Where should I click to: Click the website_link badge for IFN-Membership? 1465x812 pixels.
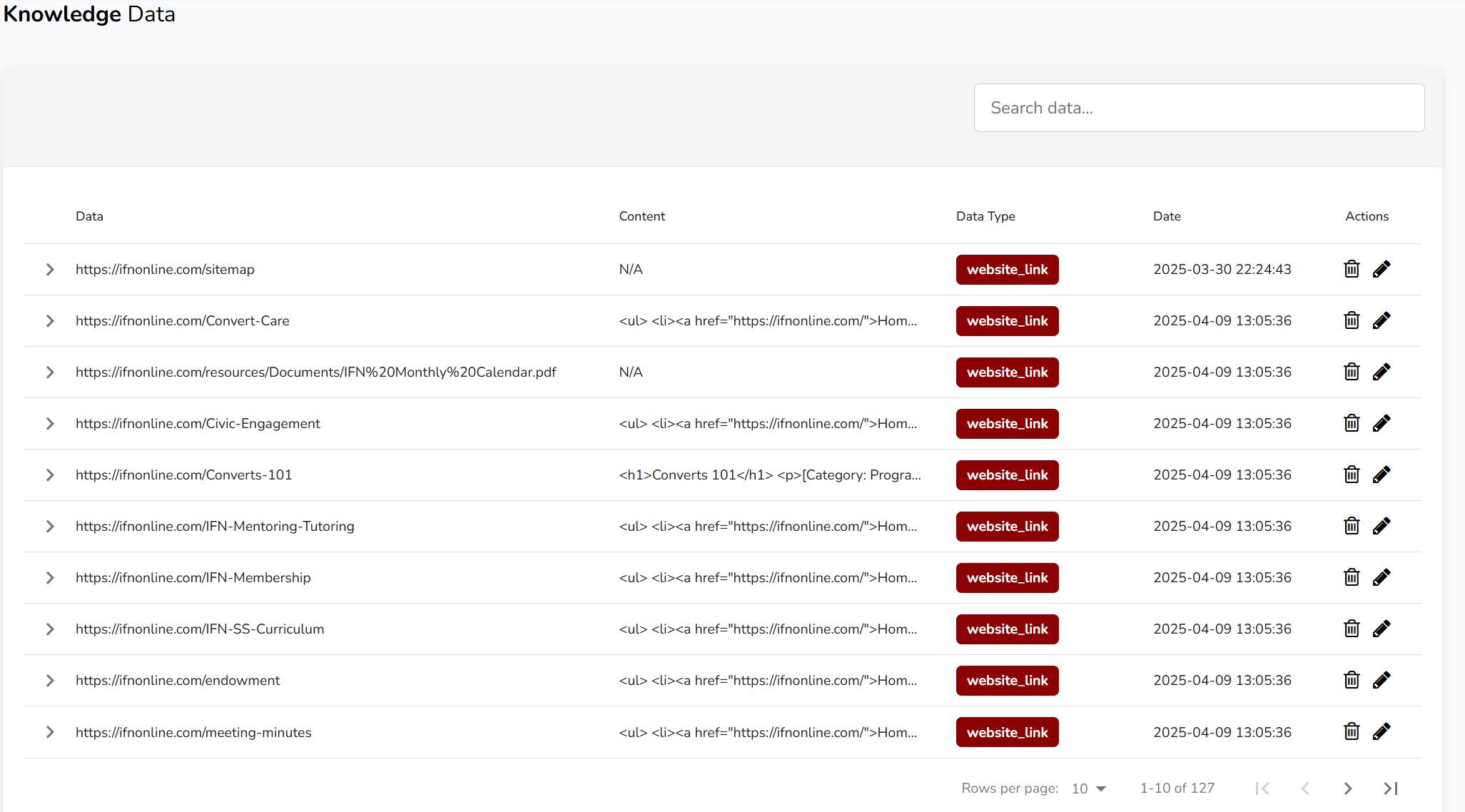(1007, 578)
